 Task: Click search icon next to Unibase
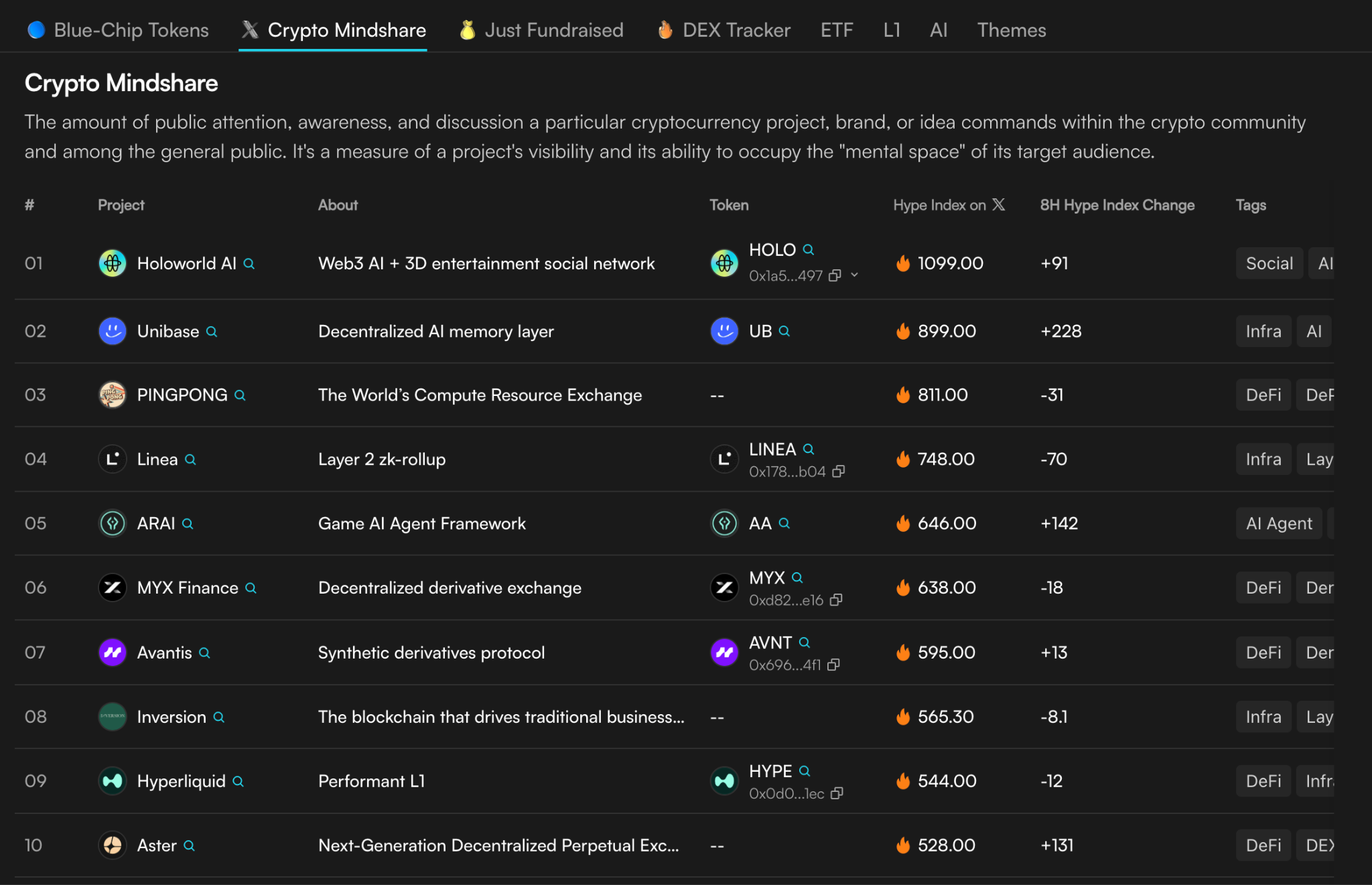212,332
